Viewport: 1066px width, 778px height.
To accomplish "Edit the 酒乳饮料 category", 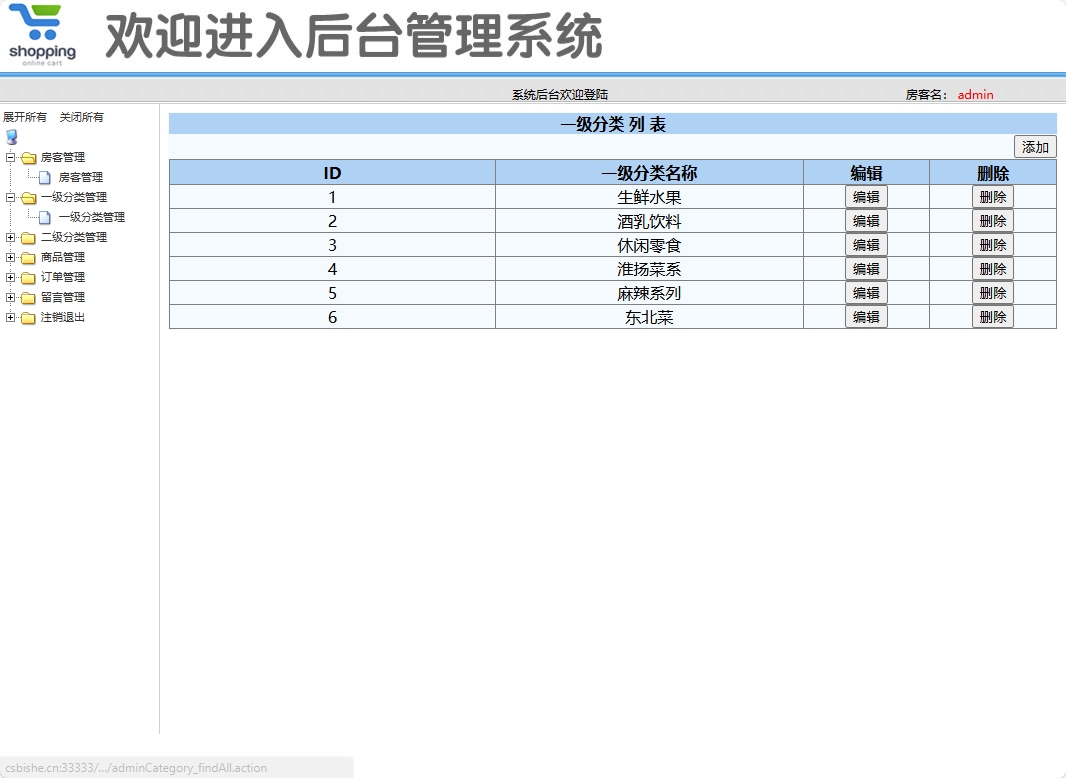I will (866, 221).
